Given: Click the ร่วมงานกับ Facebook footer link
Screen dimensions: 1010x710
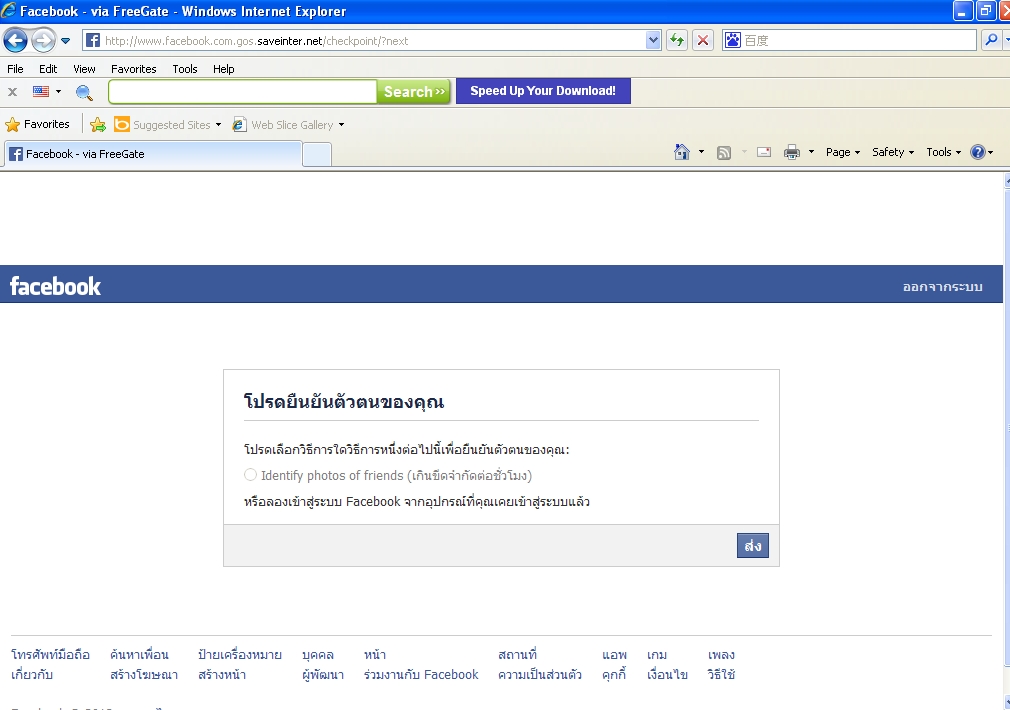Looking at the screenshot, I should [x=421, y=675].
